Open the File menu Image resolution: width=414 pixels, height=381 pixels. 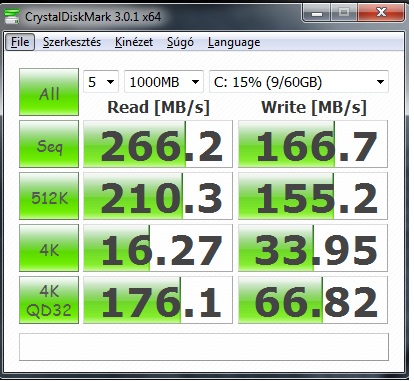[x=20, y=42]
